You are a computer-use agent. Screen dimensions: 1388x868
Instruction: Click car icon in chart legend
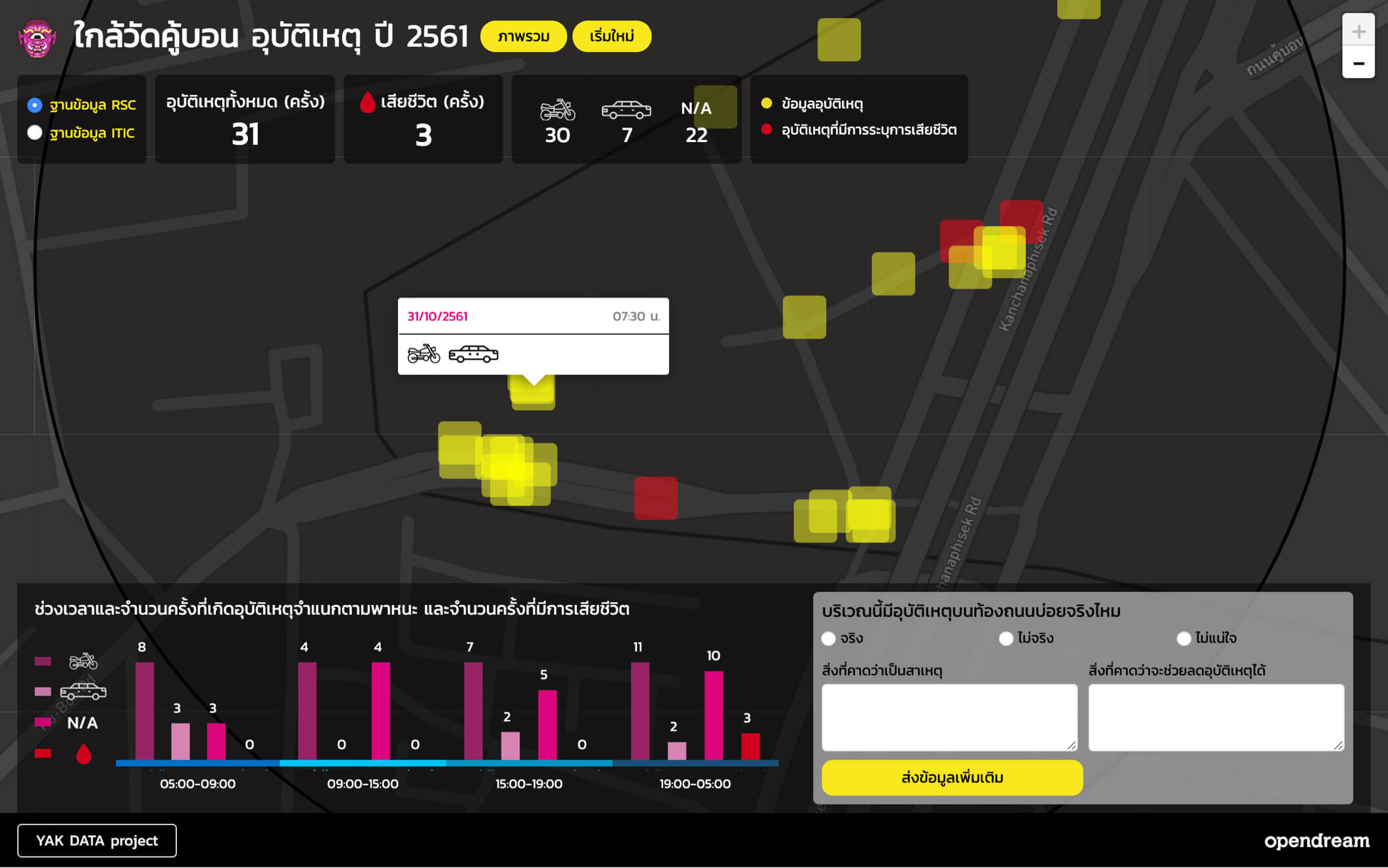[x=83, y=692]
